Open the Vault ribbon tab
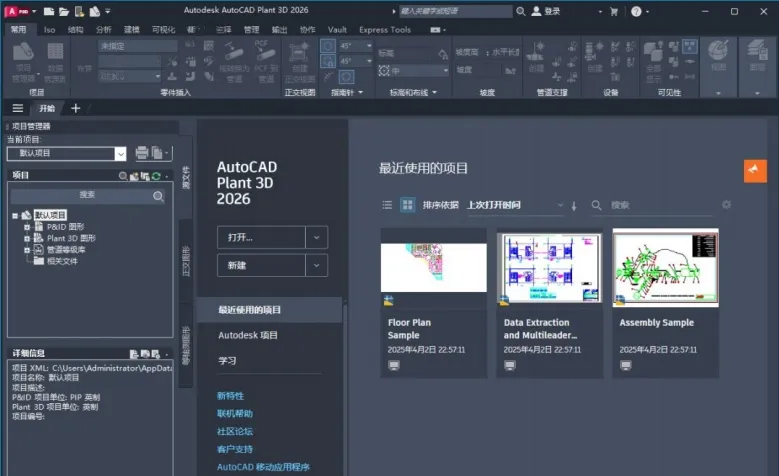 coord(337,30)
